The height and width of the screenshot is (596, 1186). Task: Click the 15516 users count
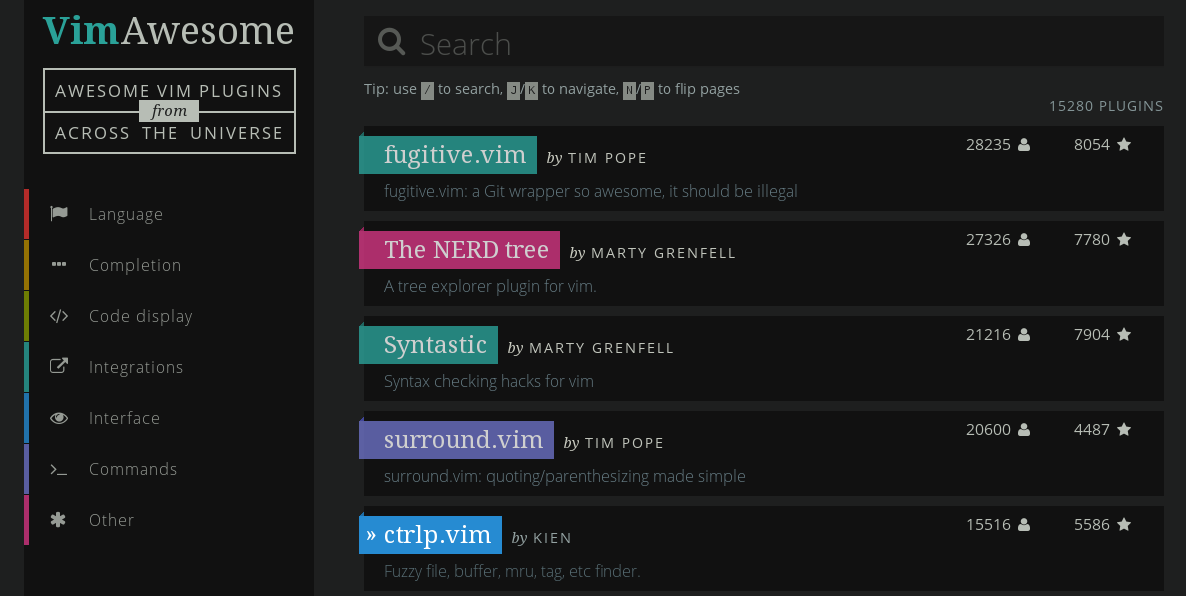click(988, 524)
